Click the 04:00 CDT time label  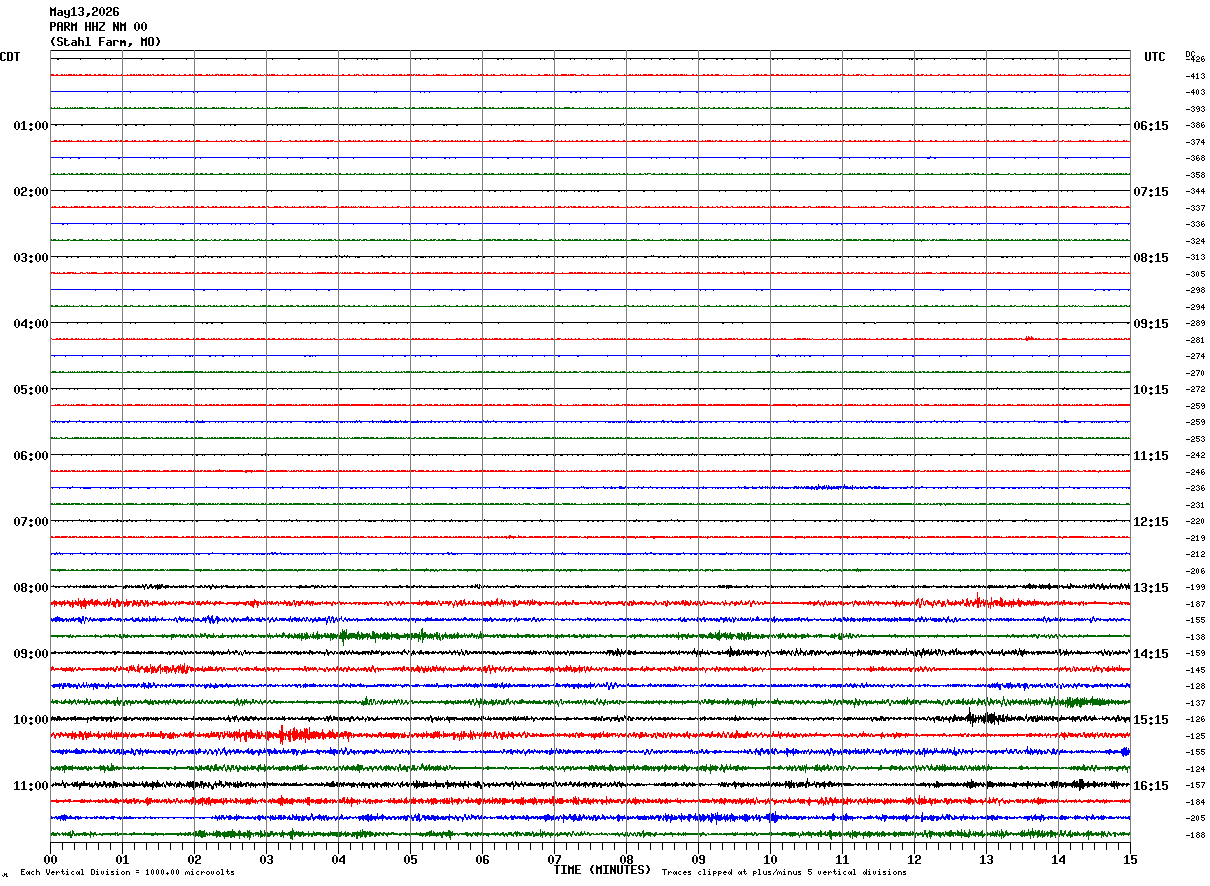tap(30, 324)
